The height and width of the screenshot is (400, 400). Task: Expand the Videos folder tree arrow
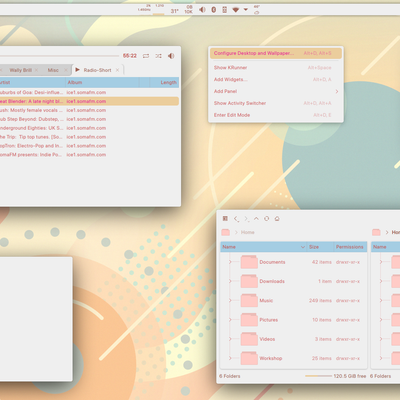[230, 339]
